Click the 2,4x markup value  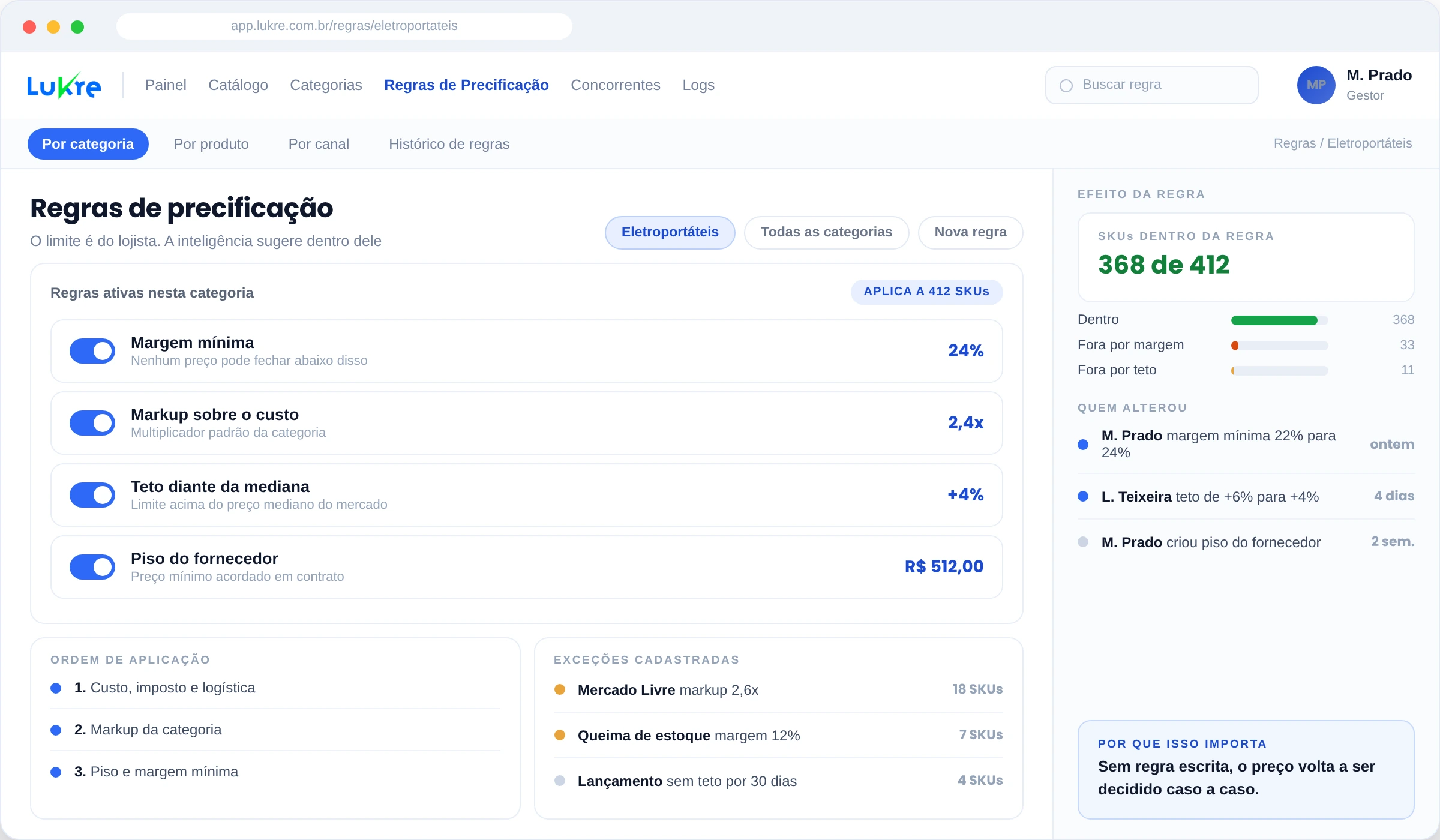(965, 423)
